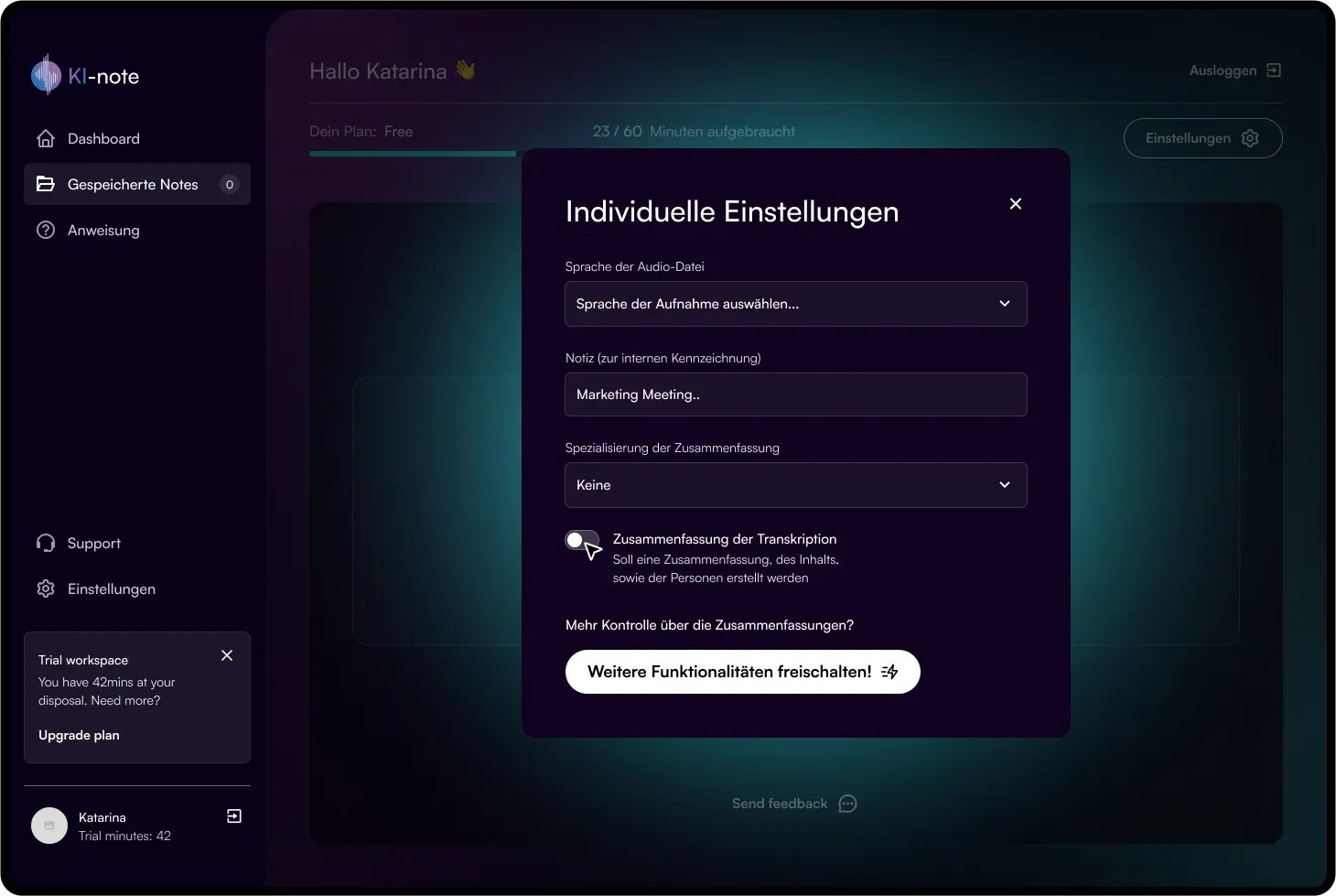Click Weitere Funktionalitäten freischalten button
Image resolution: width=1336 pixels, height=896 pixels.
pos(743,672)
